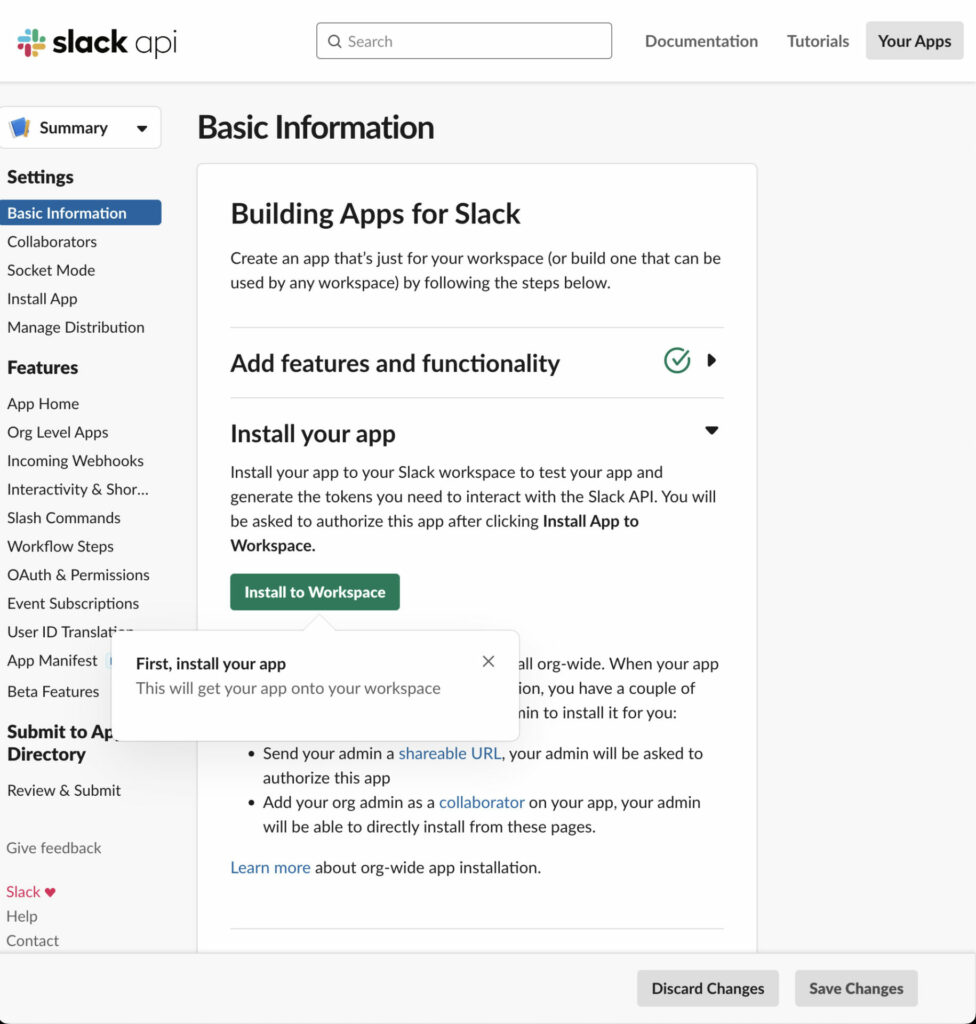976x1024 pixels.
Task: Click the Slack API logo
Action: tap(97, 42)
